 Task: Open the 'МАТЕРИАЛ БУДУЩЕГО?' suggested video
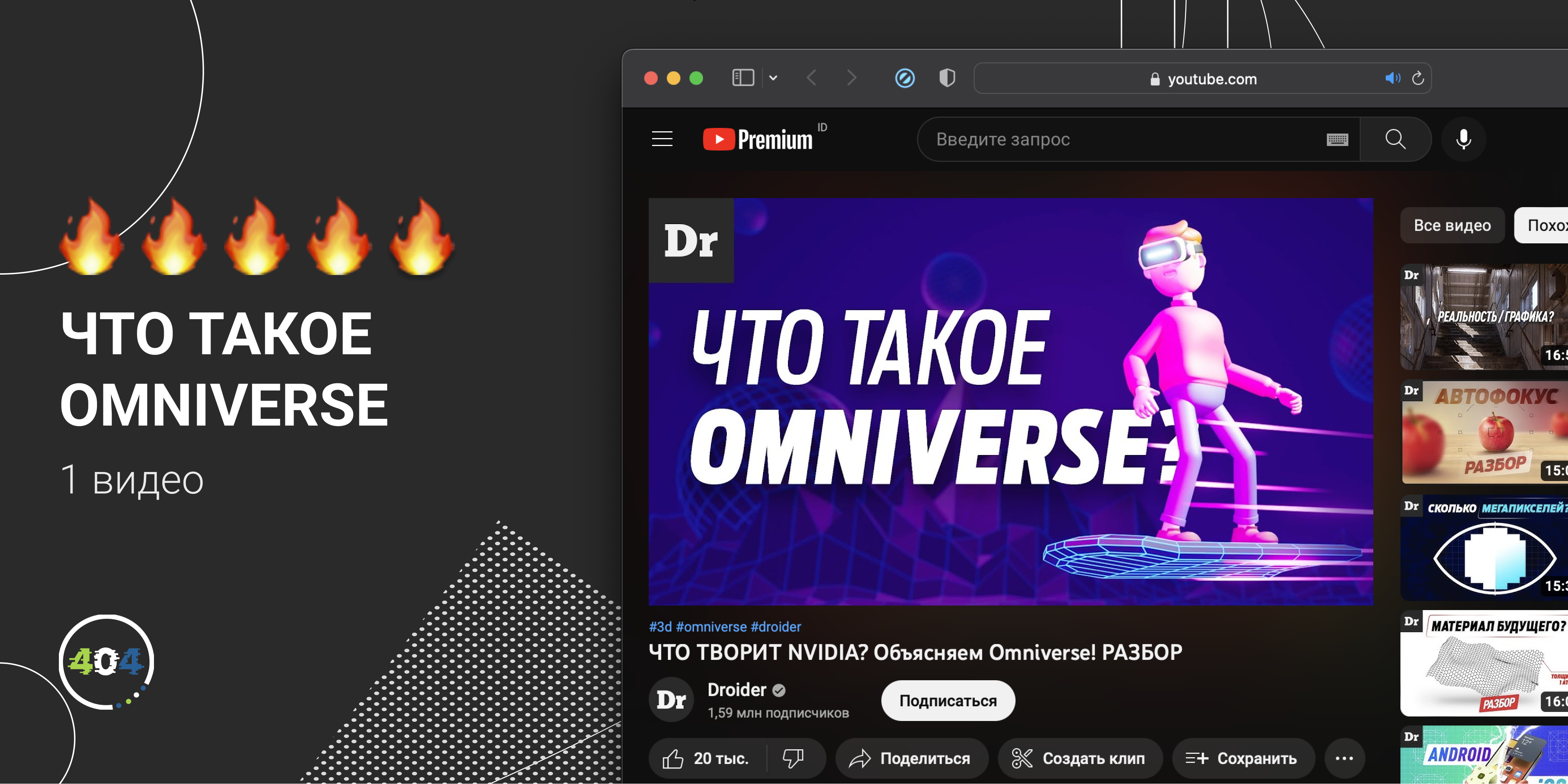[1484, 664]
